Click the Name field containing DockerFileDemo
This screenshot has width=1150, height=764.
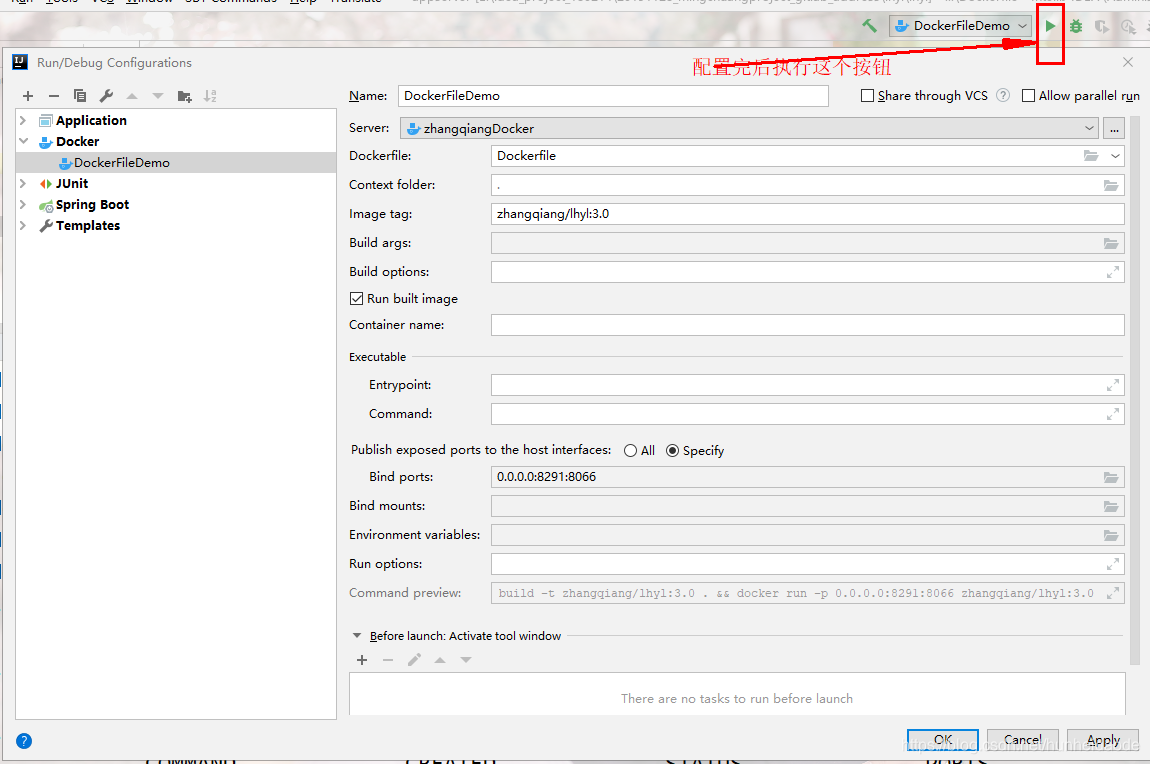tap(613, 96)
